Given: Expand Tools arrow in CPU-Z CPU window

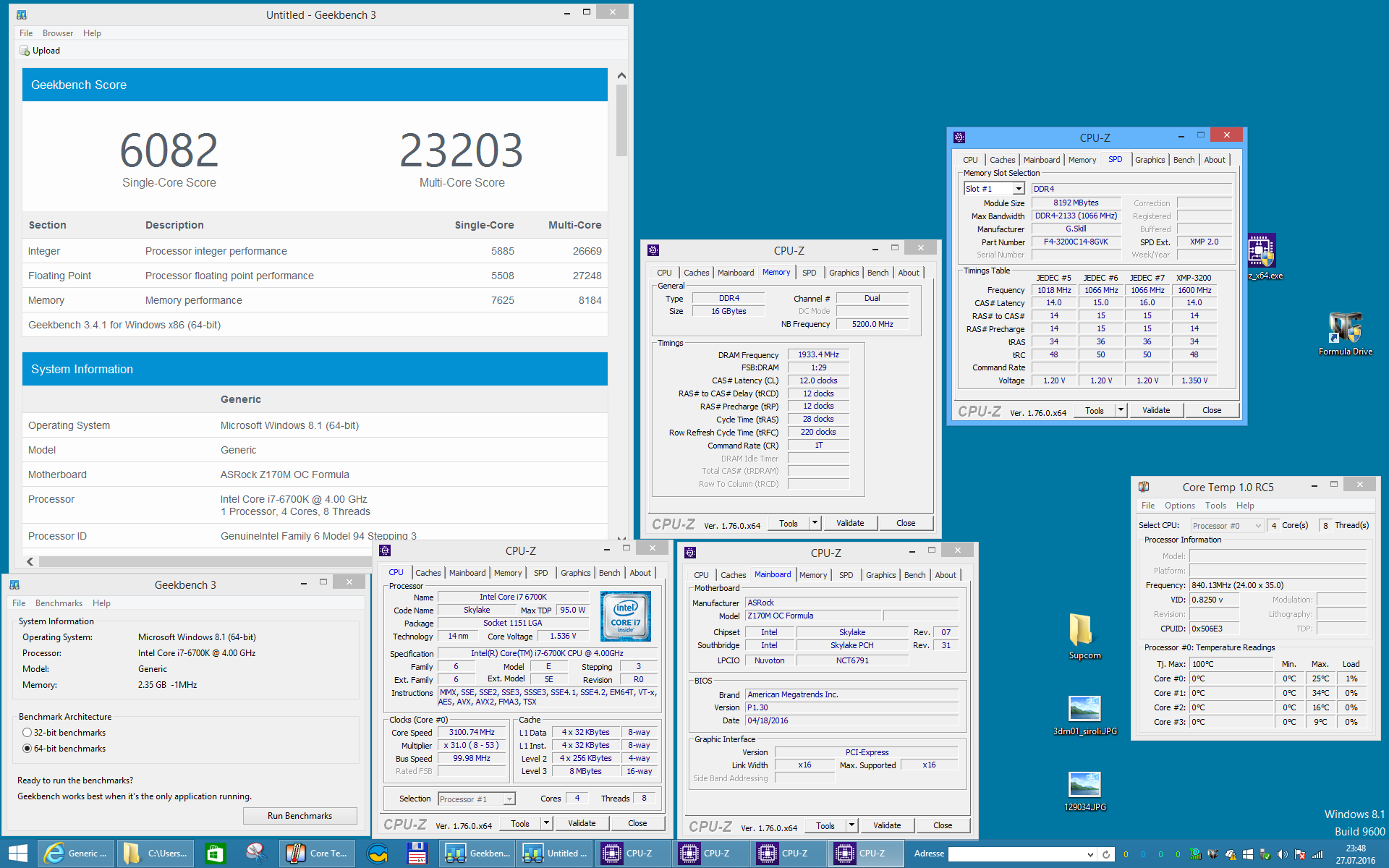Looking at the screenshot, I should (x=546, y=823).
